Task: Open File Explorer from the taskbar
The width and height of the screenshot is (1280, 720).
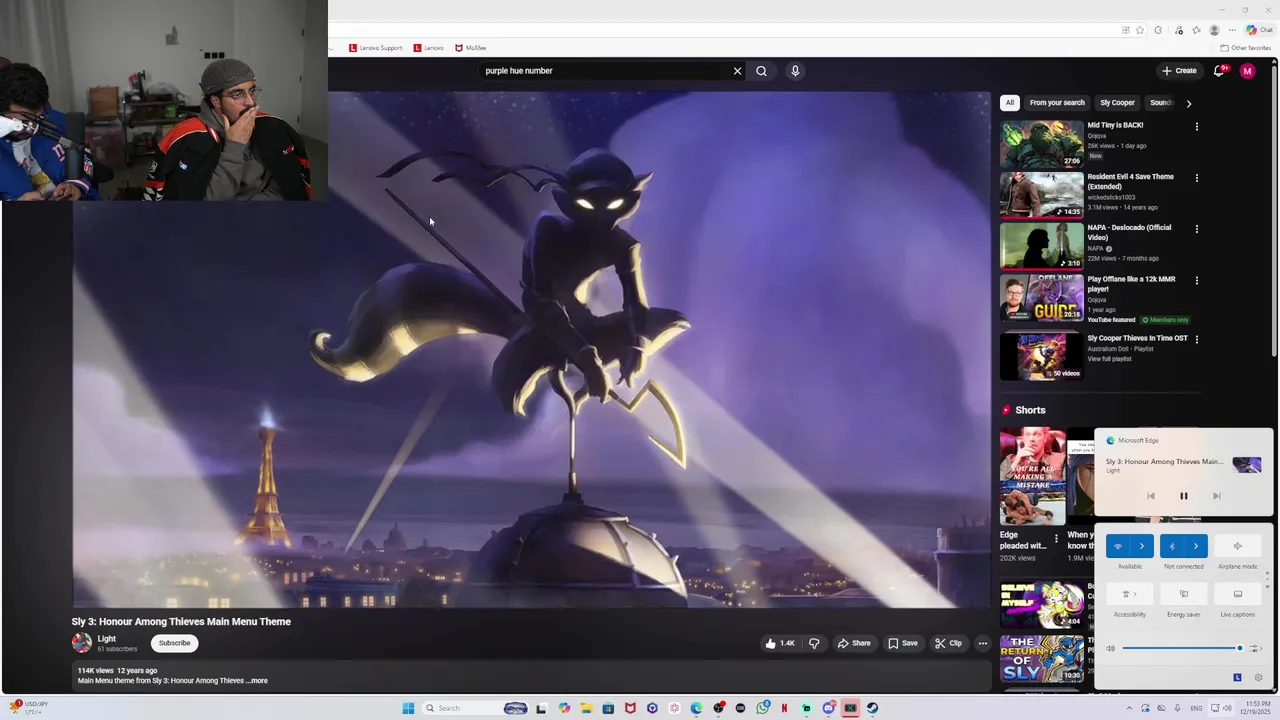Action: pyautogui.click(x=587, y=708)
